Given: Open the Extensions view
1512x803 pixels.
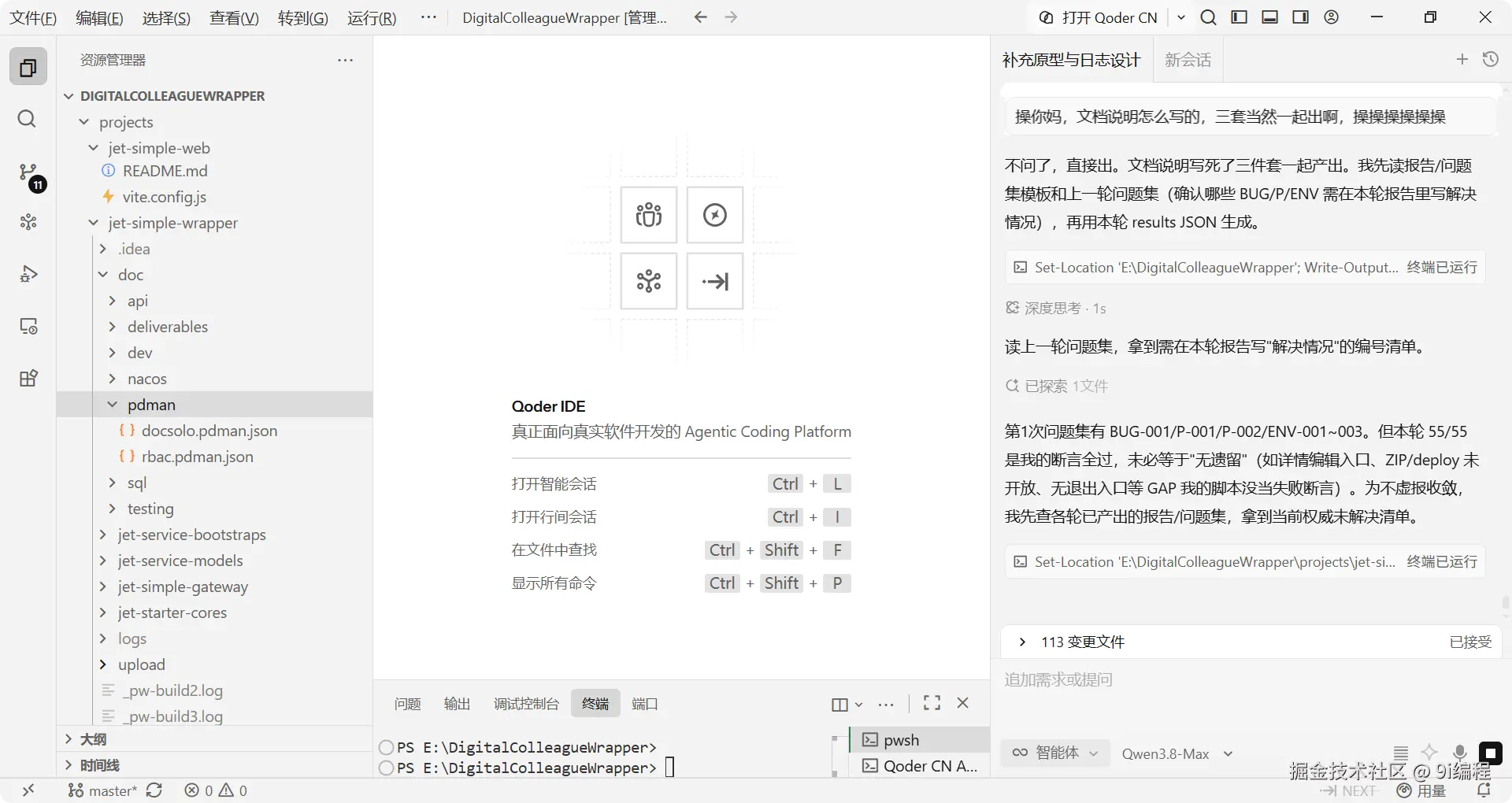Looking at the screenshot, I should tap(28, 378).
